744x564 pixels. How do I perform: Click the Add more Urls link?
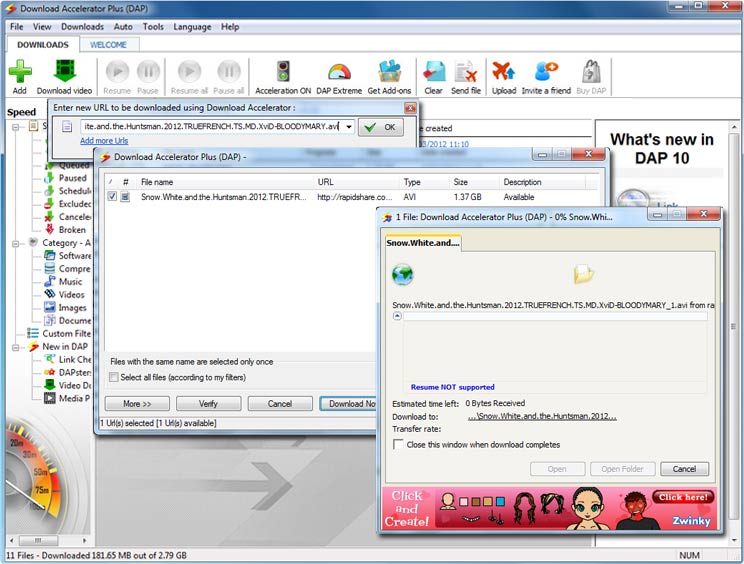[104, 140]
